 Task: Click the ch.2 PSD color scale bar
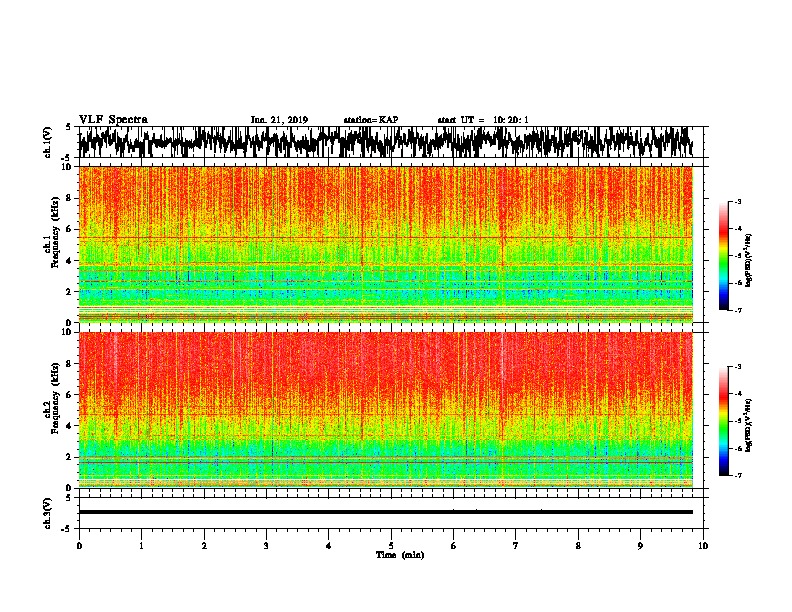724,421
